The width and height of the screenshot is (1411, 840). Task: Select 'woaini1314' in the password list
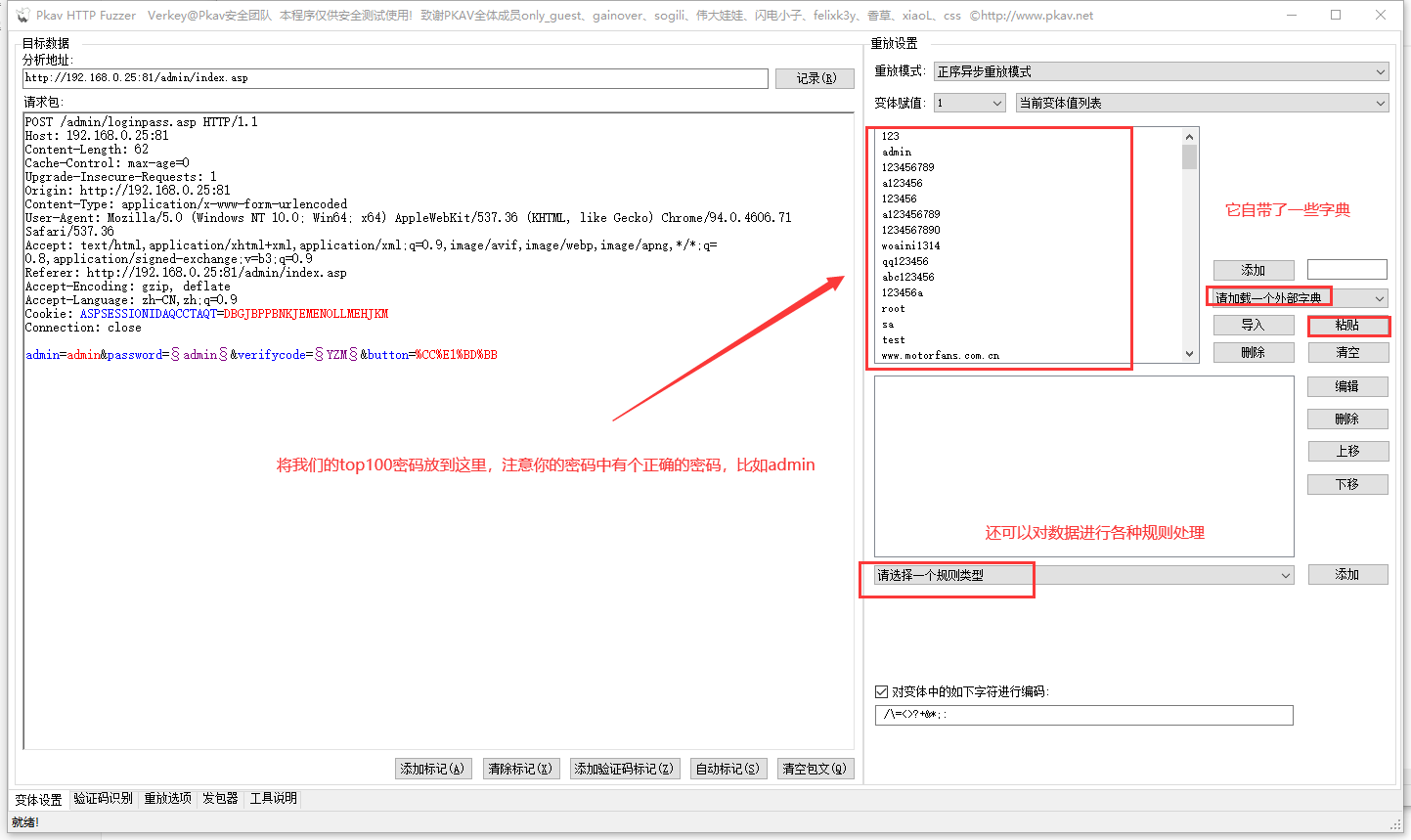pyautogui.click(x=910, y=245)
